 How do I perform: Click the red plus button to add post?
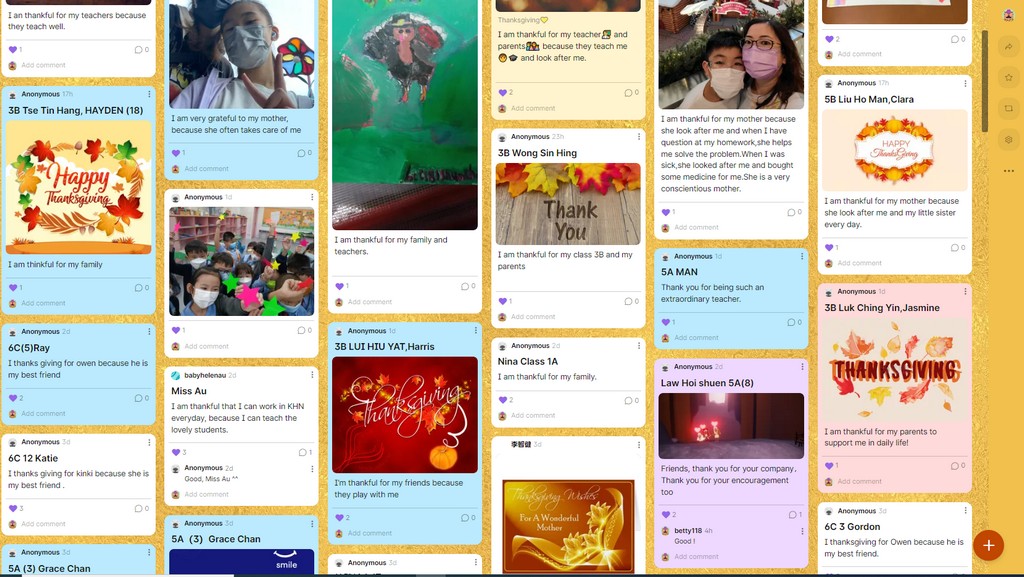pyautogui.click(x=988, y=546)
